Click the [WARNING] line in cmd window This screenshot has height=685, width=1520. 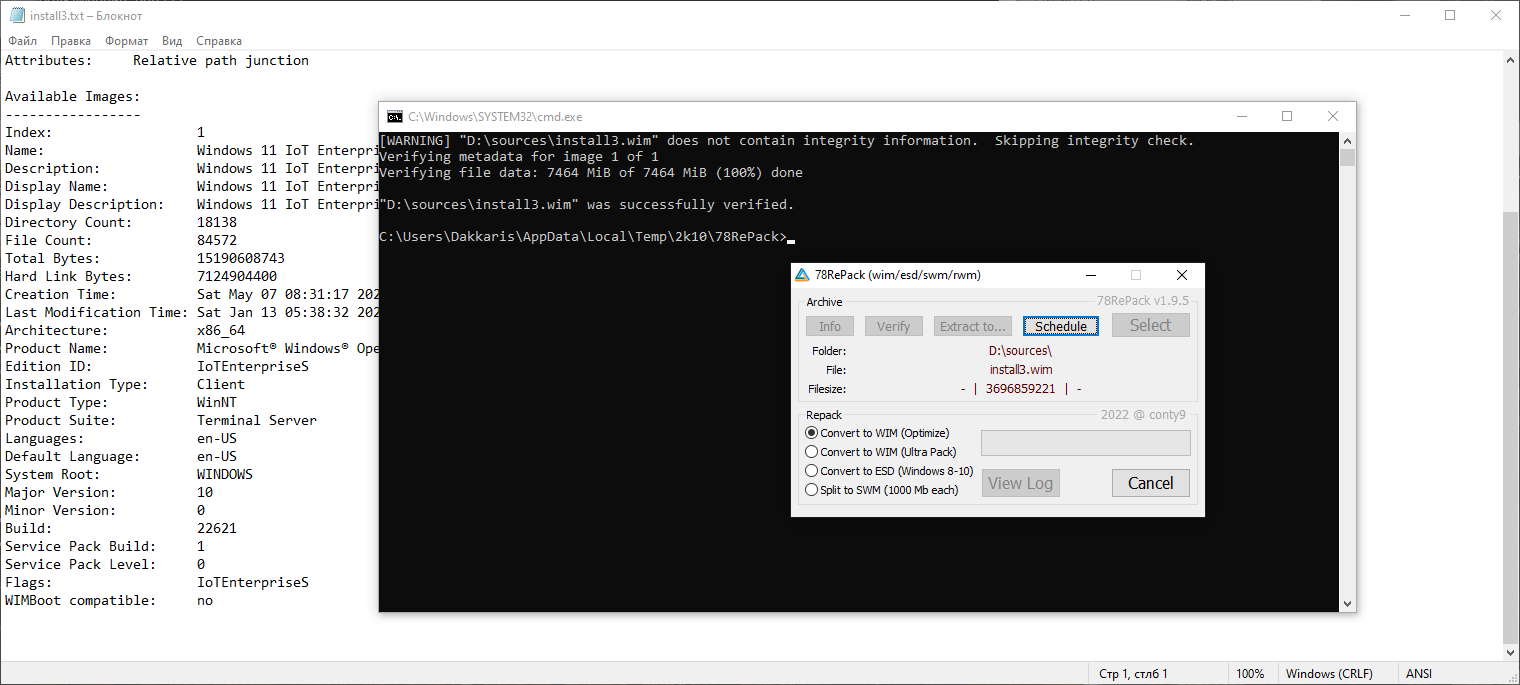pos(786,141)
